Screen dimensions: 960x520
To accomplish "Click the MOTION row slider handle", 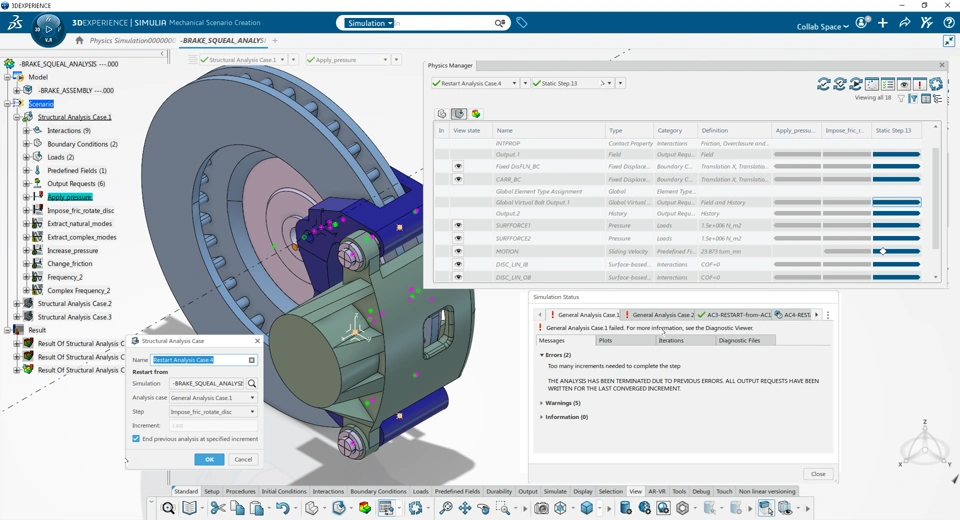I will click(883, 251).
